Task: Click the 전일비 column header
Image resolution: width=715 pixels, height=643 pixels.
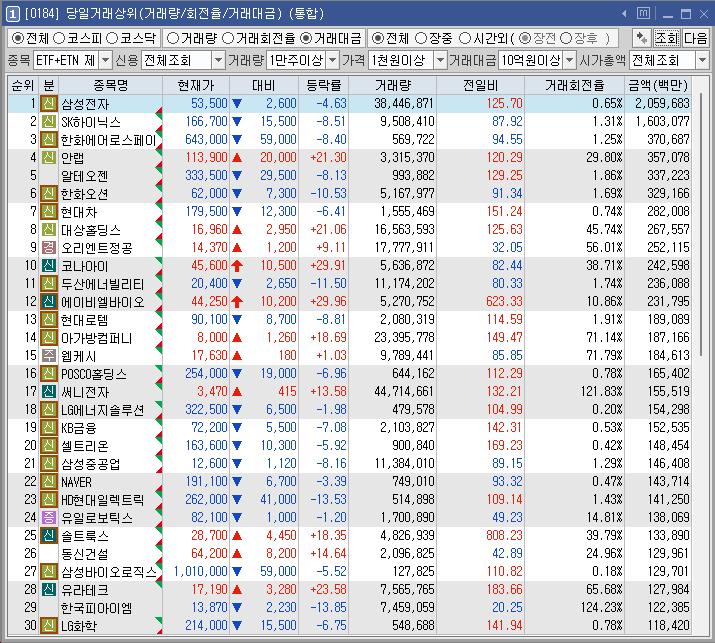Action: [480, 85]
